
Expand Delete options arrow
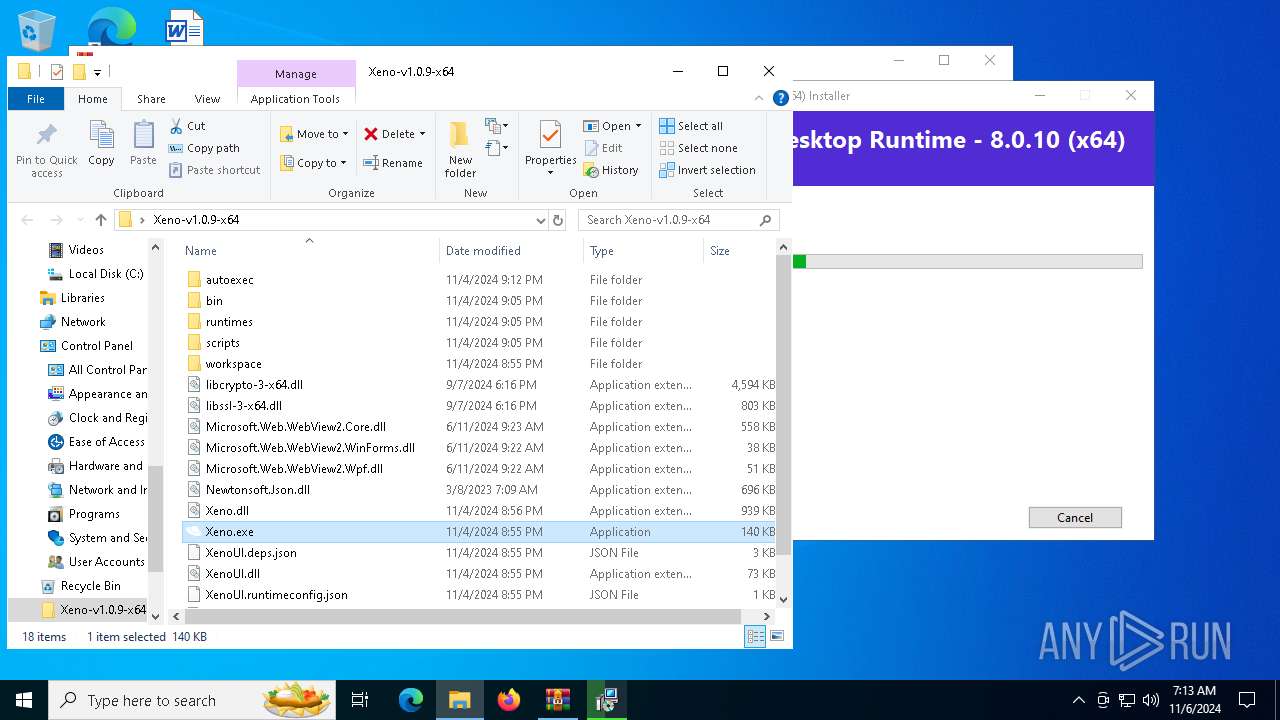click(422, 134)
